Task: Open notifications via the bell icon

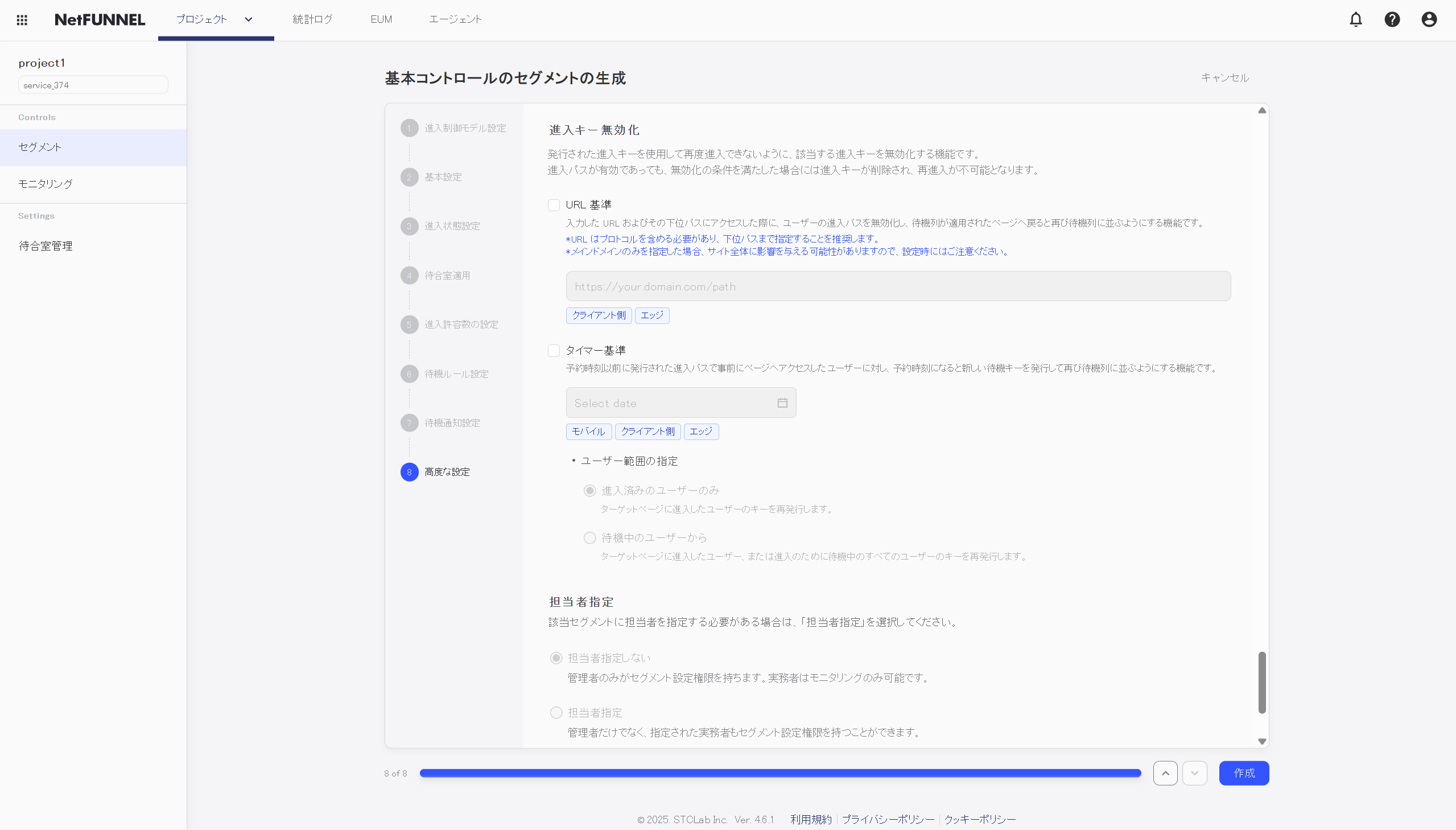Action: click(x=1355, y=19)
